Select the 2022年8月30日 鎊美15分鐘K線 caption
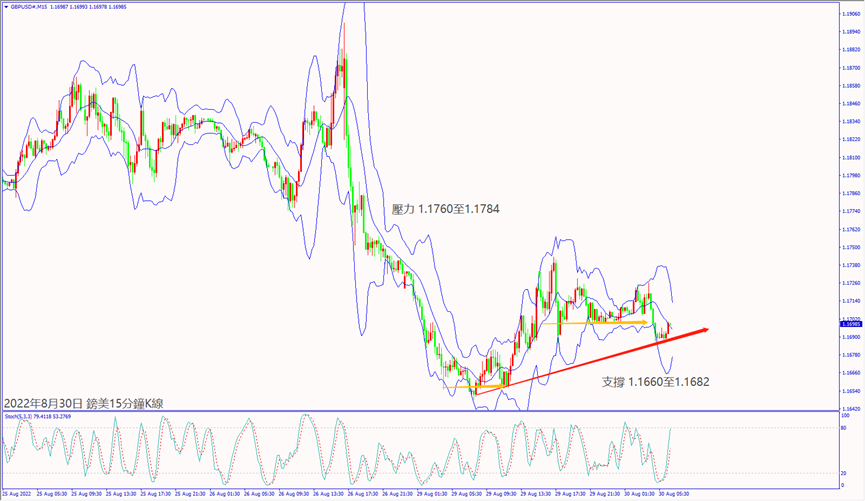The image size is (865, 501). coord(84,402)
